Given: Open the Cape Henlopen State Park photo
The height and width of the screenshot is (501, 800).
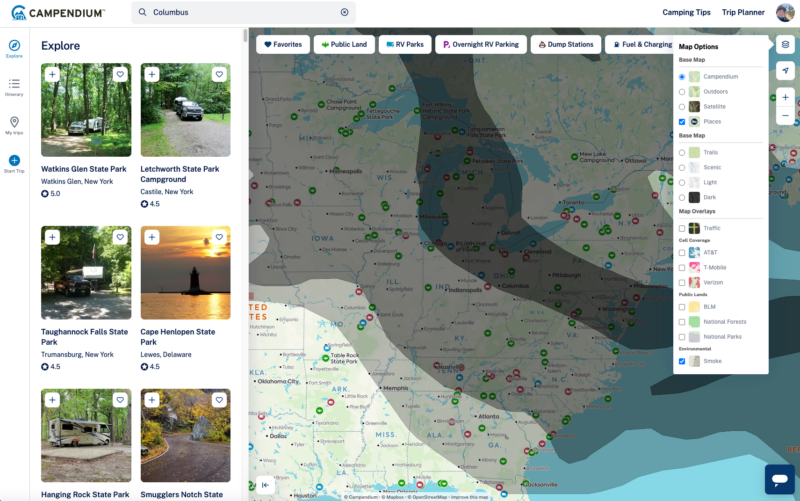Looking at the screenshot, I should coord(185,273).
